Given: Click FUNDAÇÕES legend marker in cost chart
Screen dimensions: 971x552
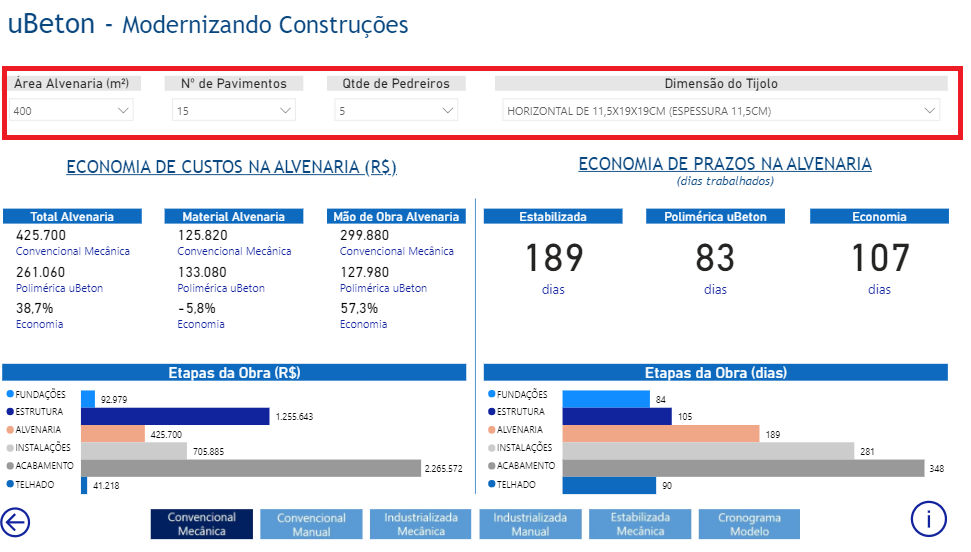Looking at the screenshot, I should coord(10,393).
